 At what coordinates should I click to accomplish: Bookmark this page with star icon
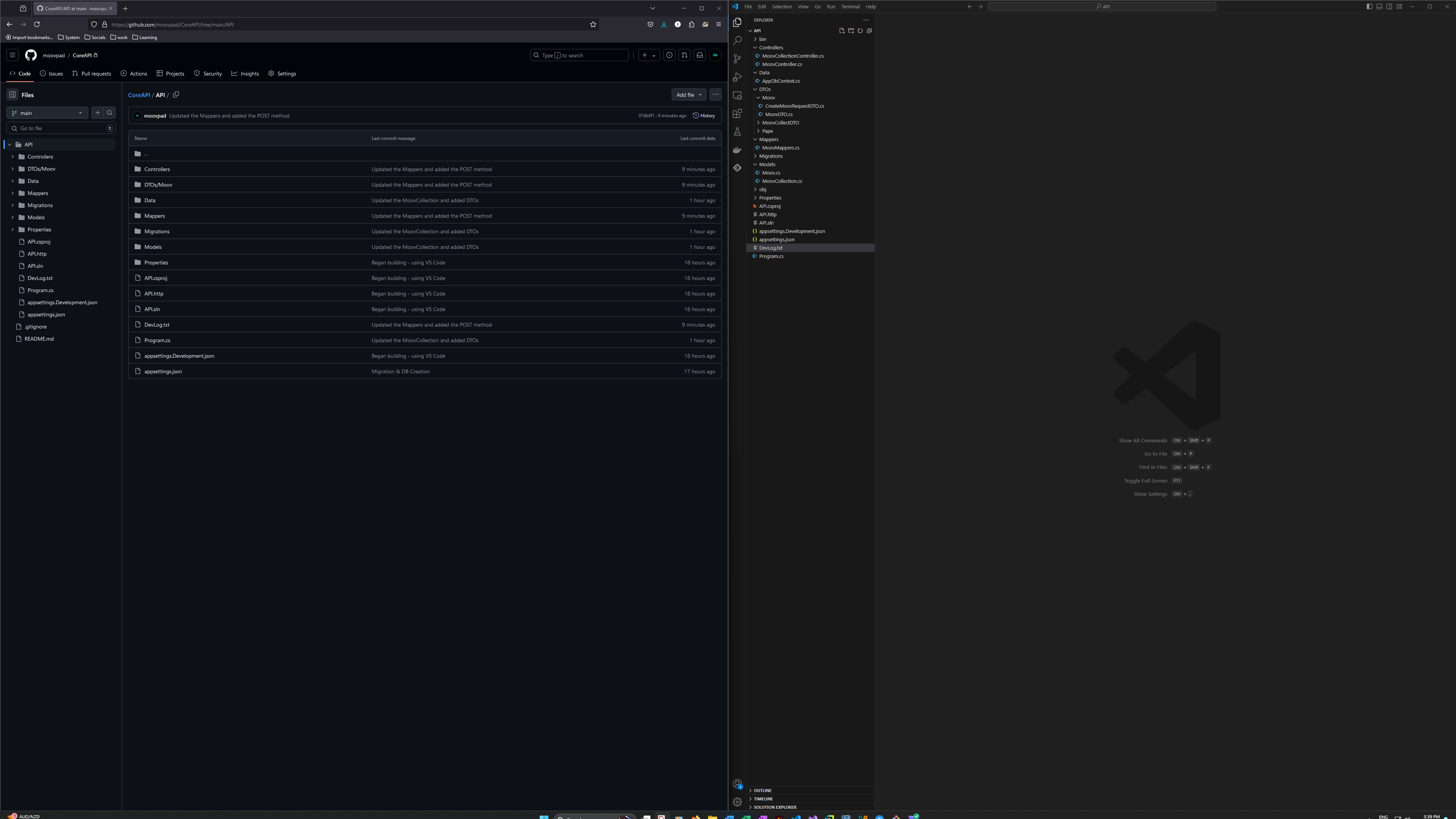click(593, 24)
